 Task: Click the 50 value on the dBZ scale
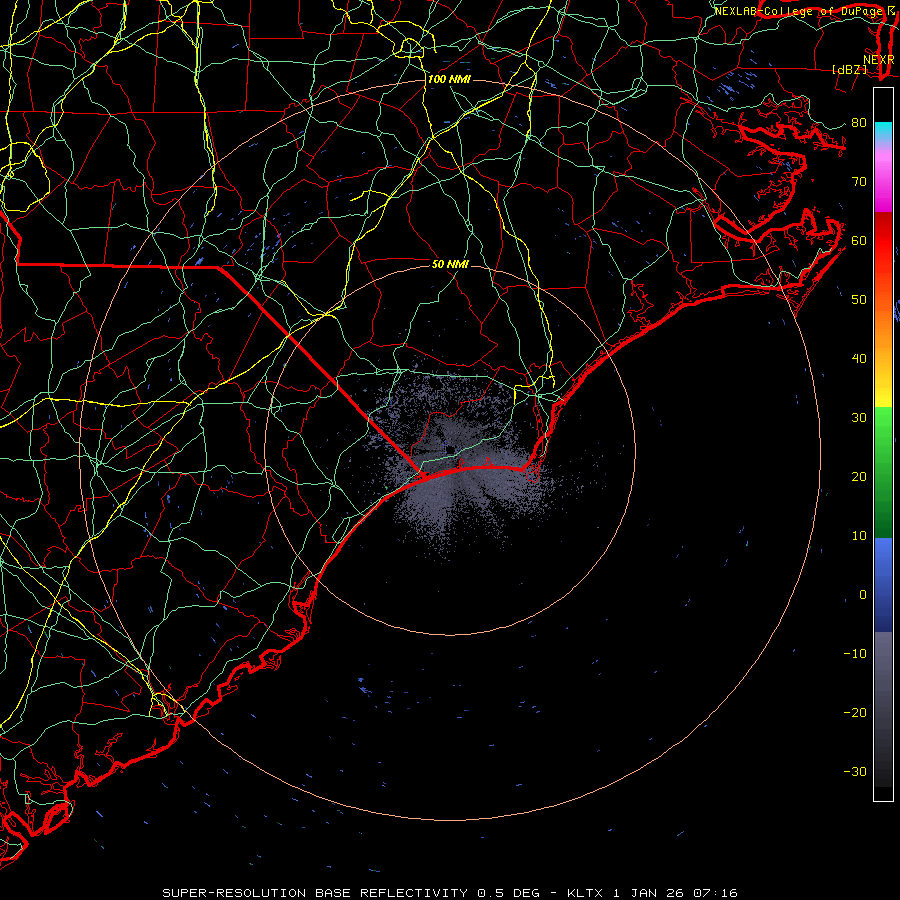(859, 300)
